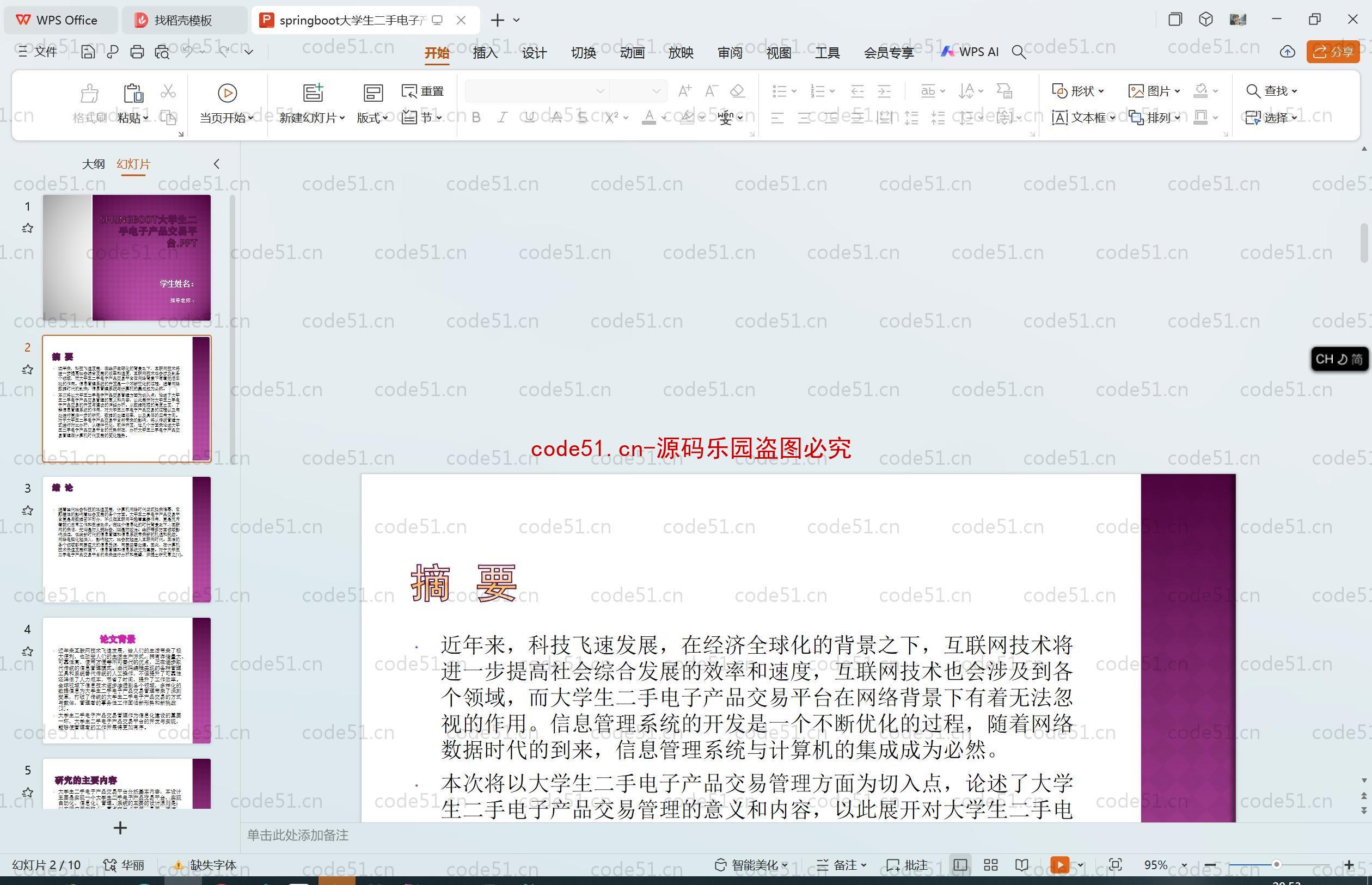Viewport: 1372px width, 885px height.
Task: Click the cloud upload icon
Action: [1287, 52]
